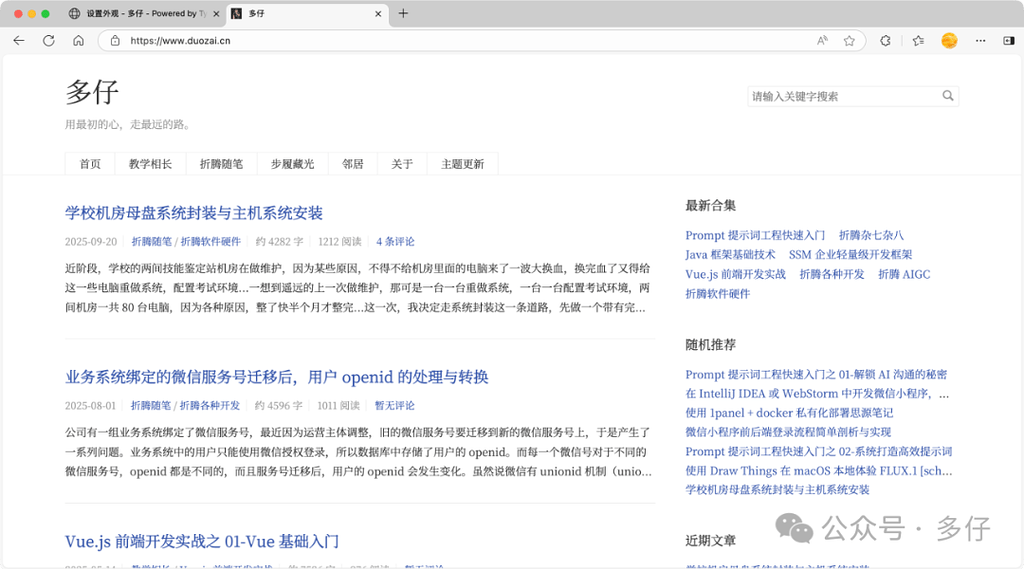Open article 学校机房母盘系统封装与主机系统安装 from main list
The image size is (1024, 569).
[x=194, y=213]
